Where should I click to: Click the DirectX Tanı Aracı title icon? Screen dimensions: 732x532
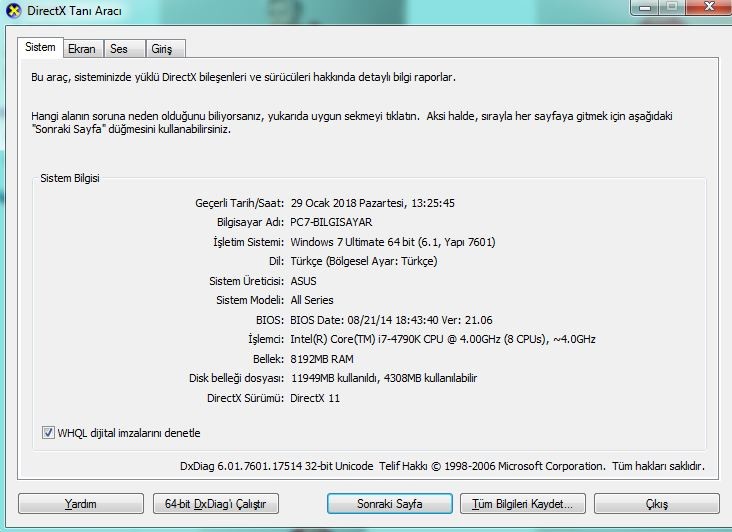click(x=14, y=11)
